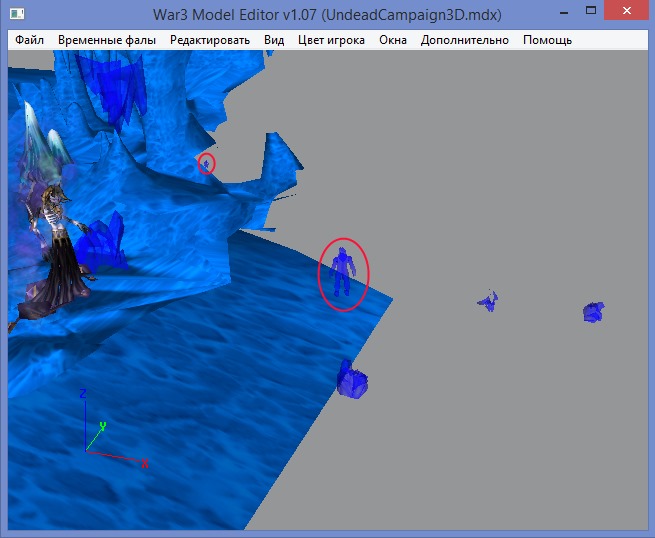Maximize the War3 Model Editor window
Viewport: 655px width, 538px height.
591,11
